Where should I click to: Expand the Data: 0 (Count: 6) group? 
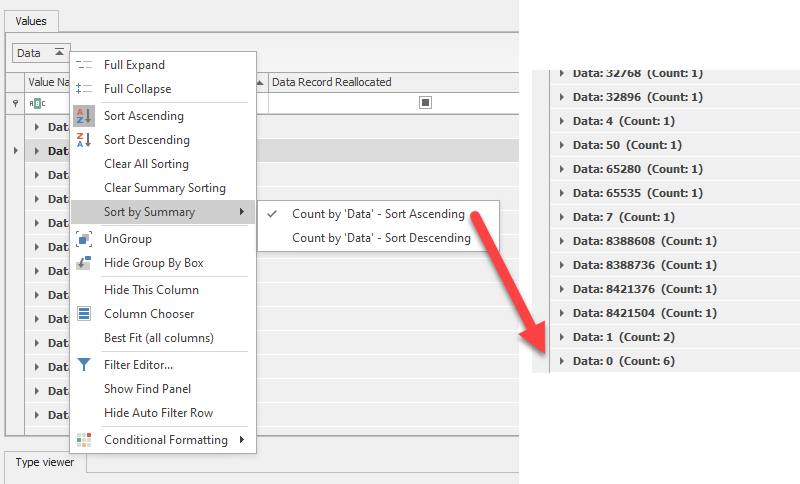[562, 361]
